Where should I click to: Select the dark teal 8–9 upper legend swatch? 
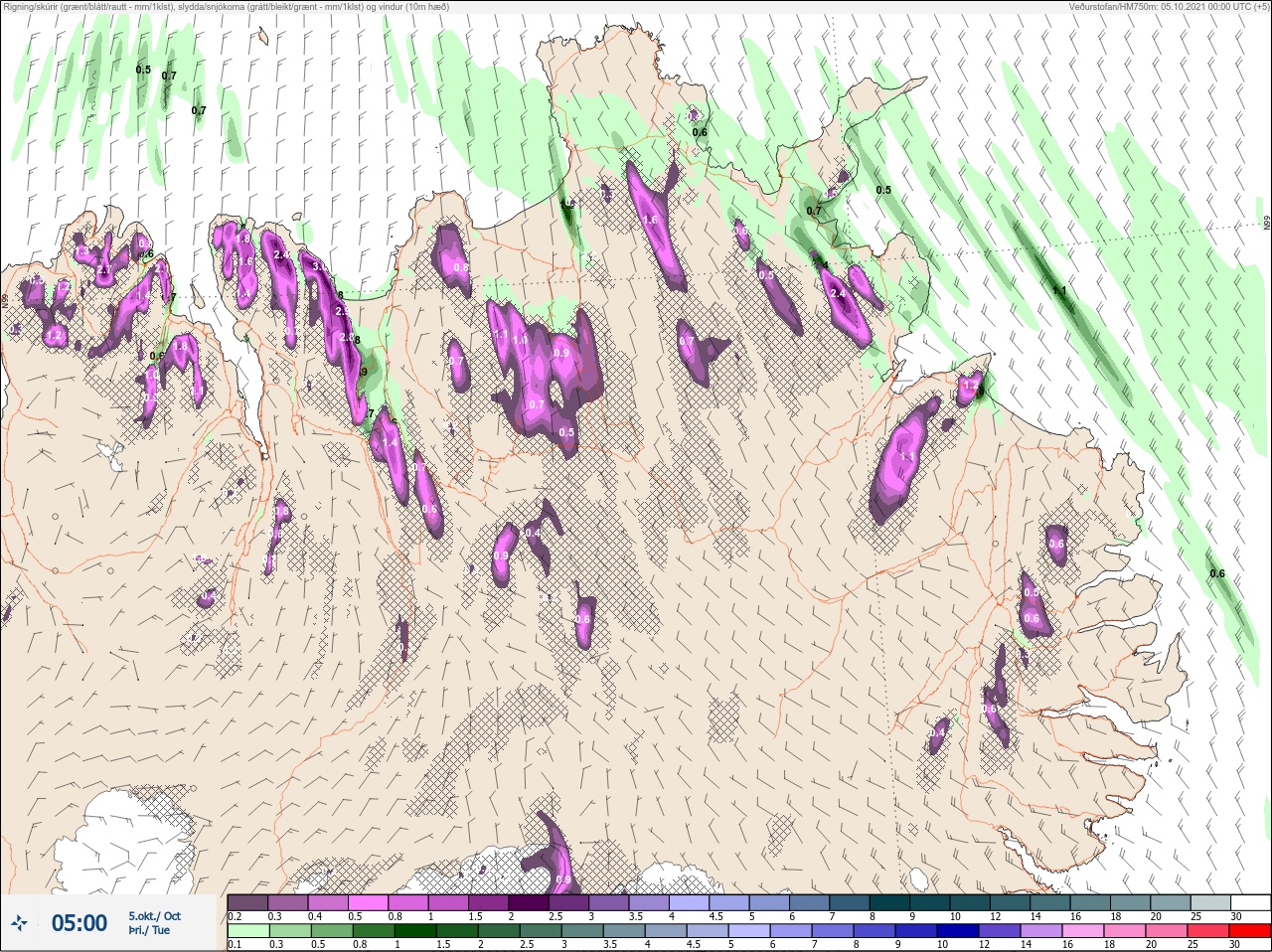point(891,903)
